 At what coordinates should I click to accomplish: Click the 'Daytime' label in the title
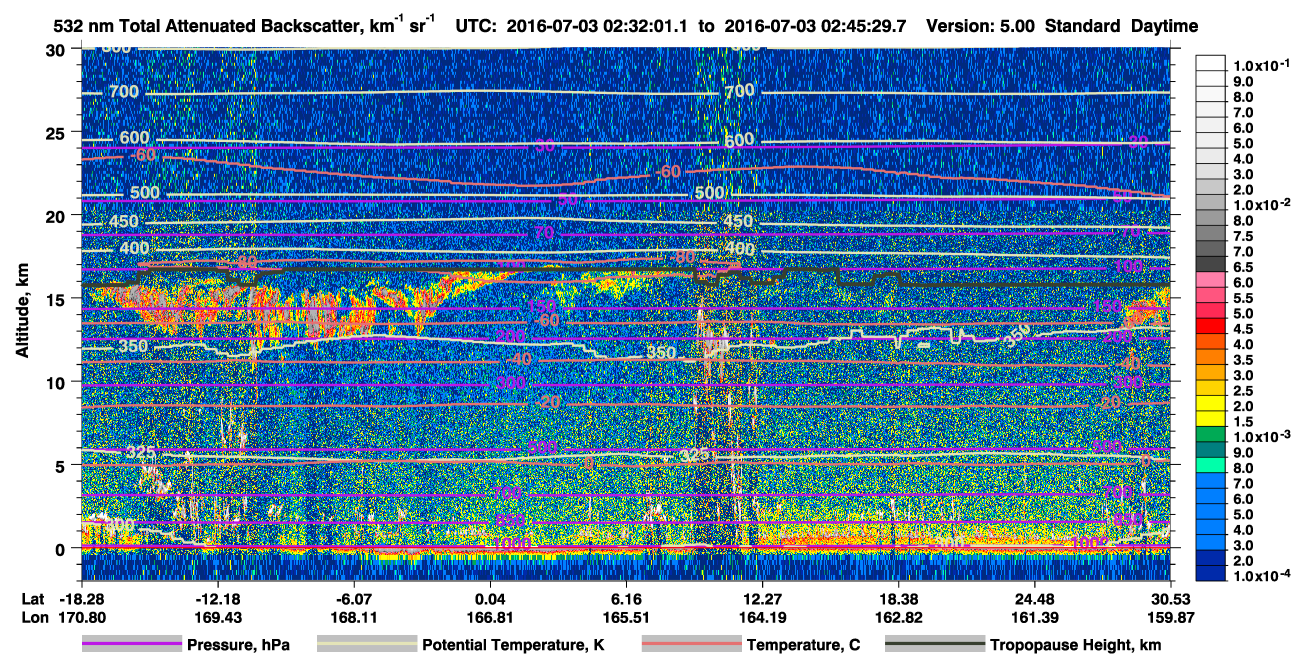(1164, 26)
